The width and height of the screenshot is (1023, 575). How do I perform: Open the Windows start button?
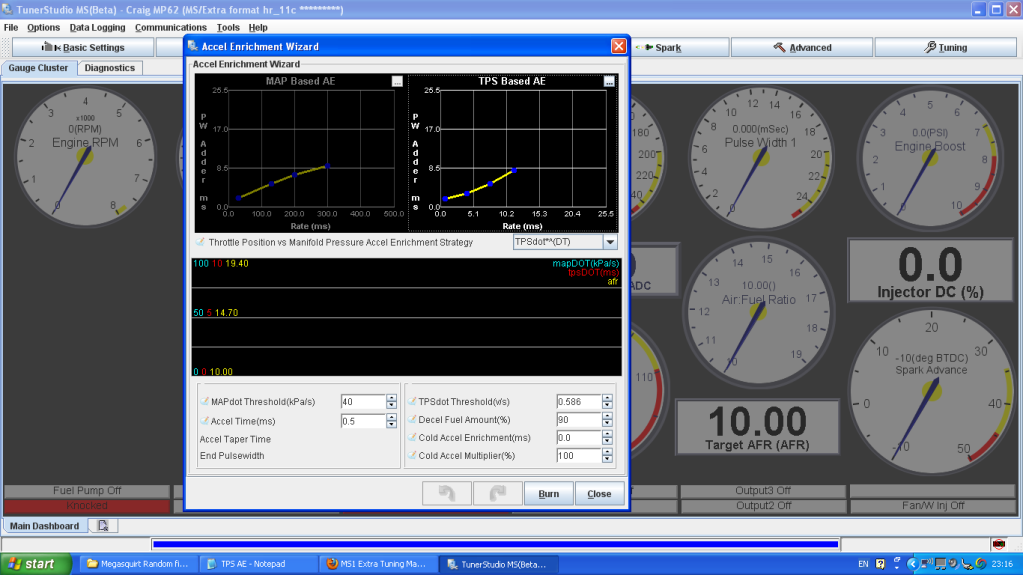[35, 564]
